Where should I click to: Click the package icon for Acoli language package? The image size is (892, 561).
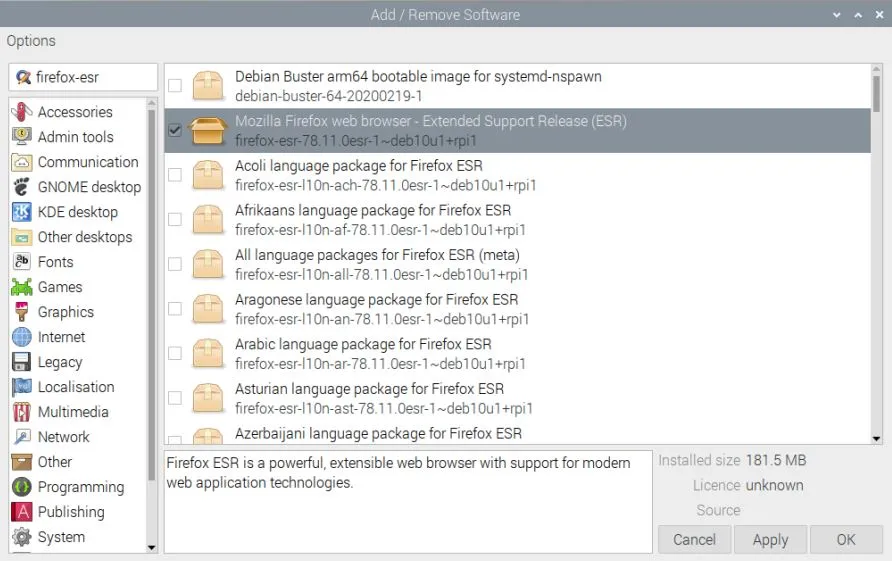click(x=208, y=175)
